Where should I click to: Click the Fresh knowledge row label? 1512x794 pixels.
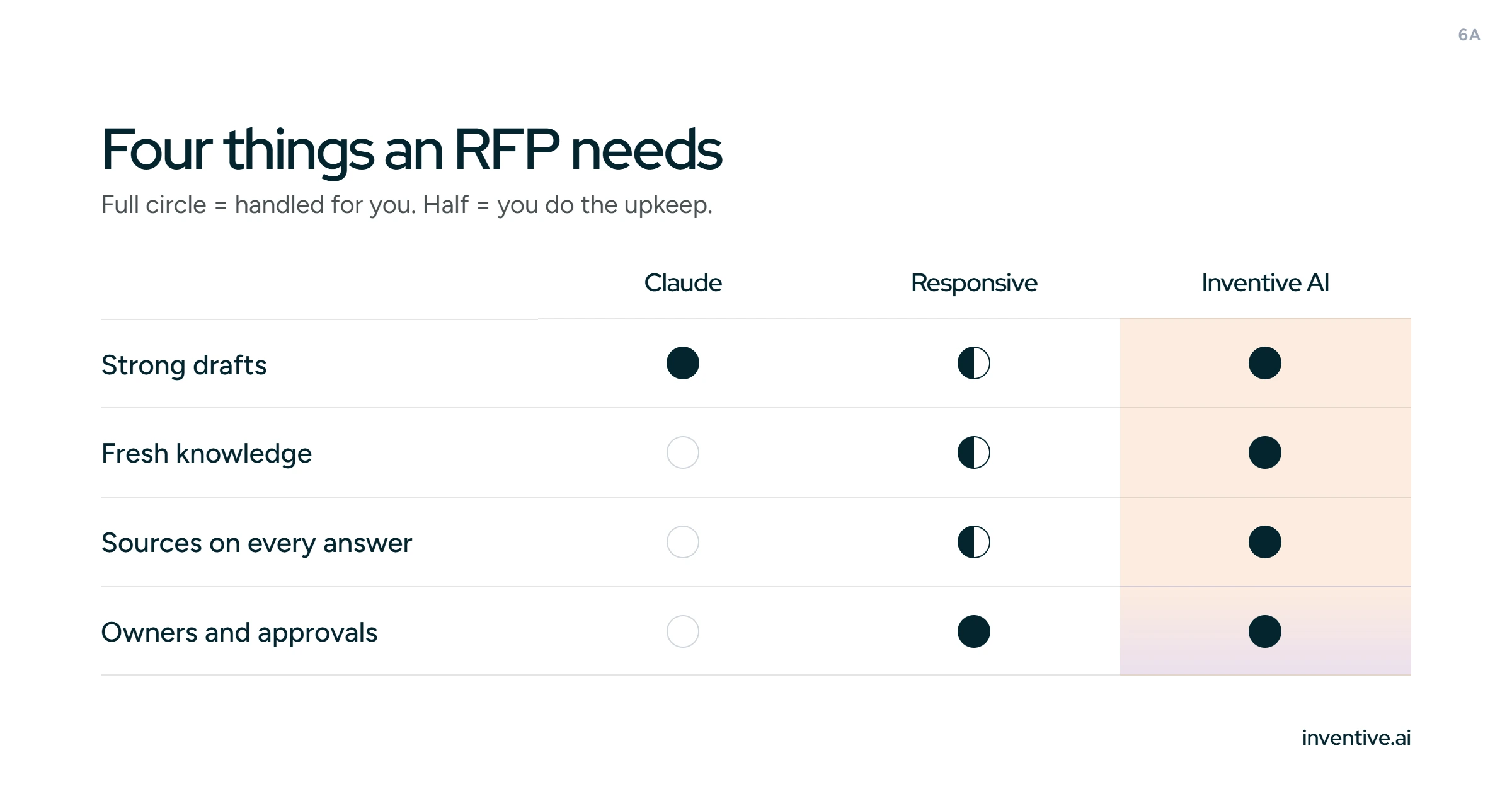click(x=207, y=454)
